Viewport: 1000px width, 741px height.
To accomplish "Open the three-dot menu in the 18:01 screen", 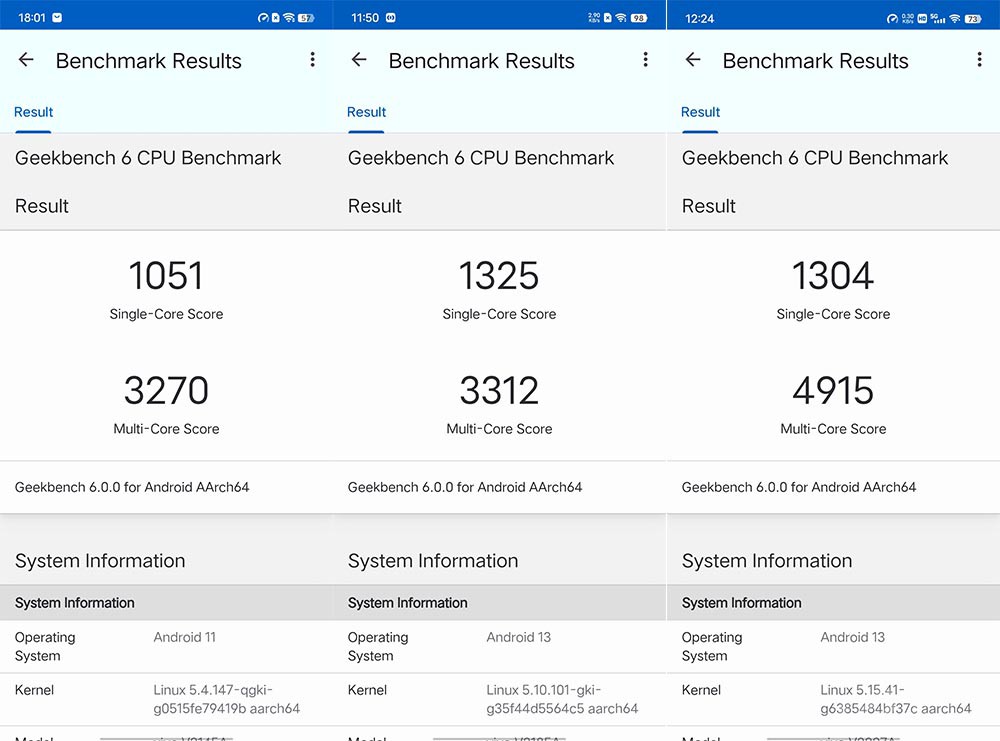I will coord(312,60).
